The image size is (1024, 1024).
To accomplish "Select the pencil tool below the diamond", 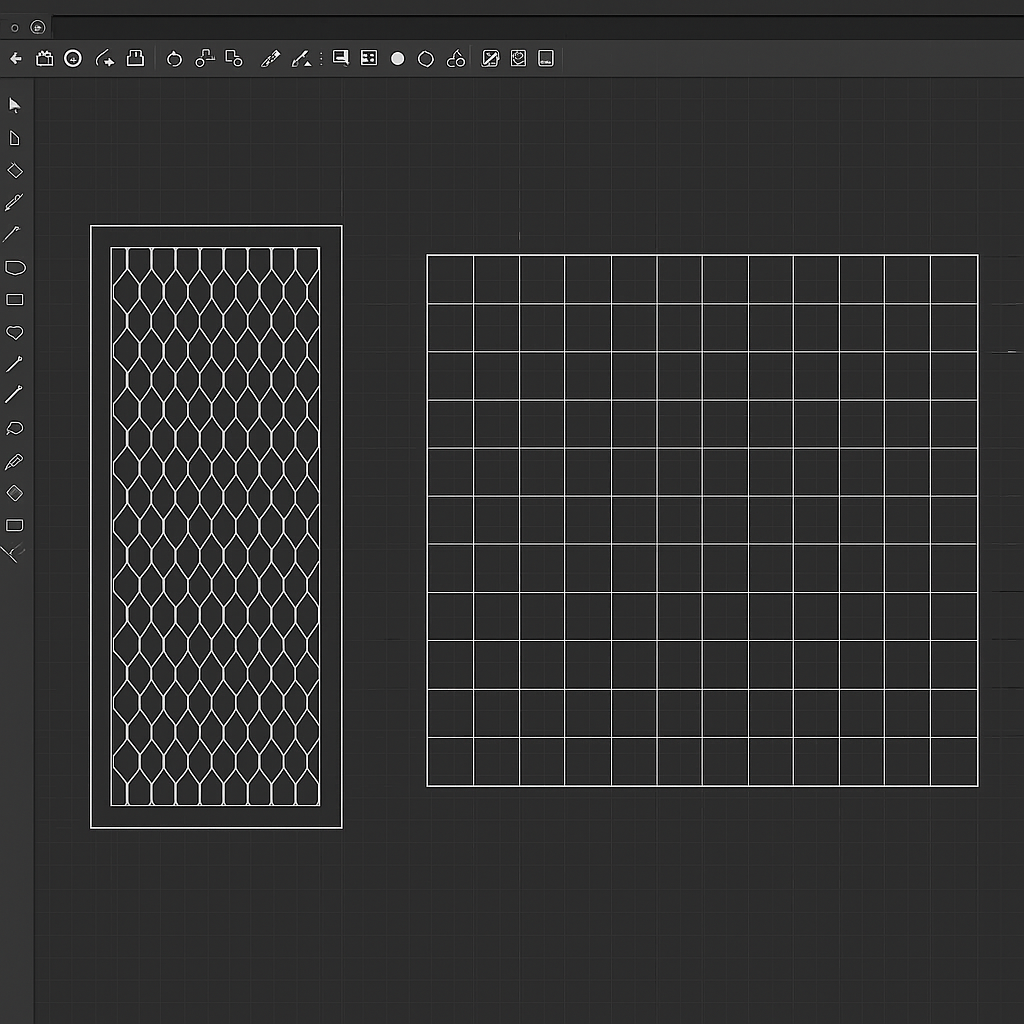I will (x=14, y=202).
